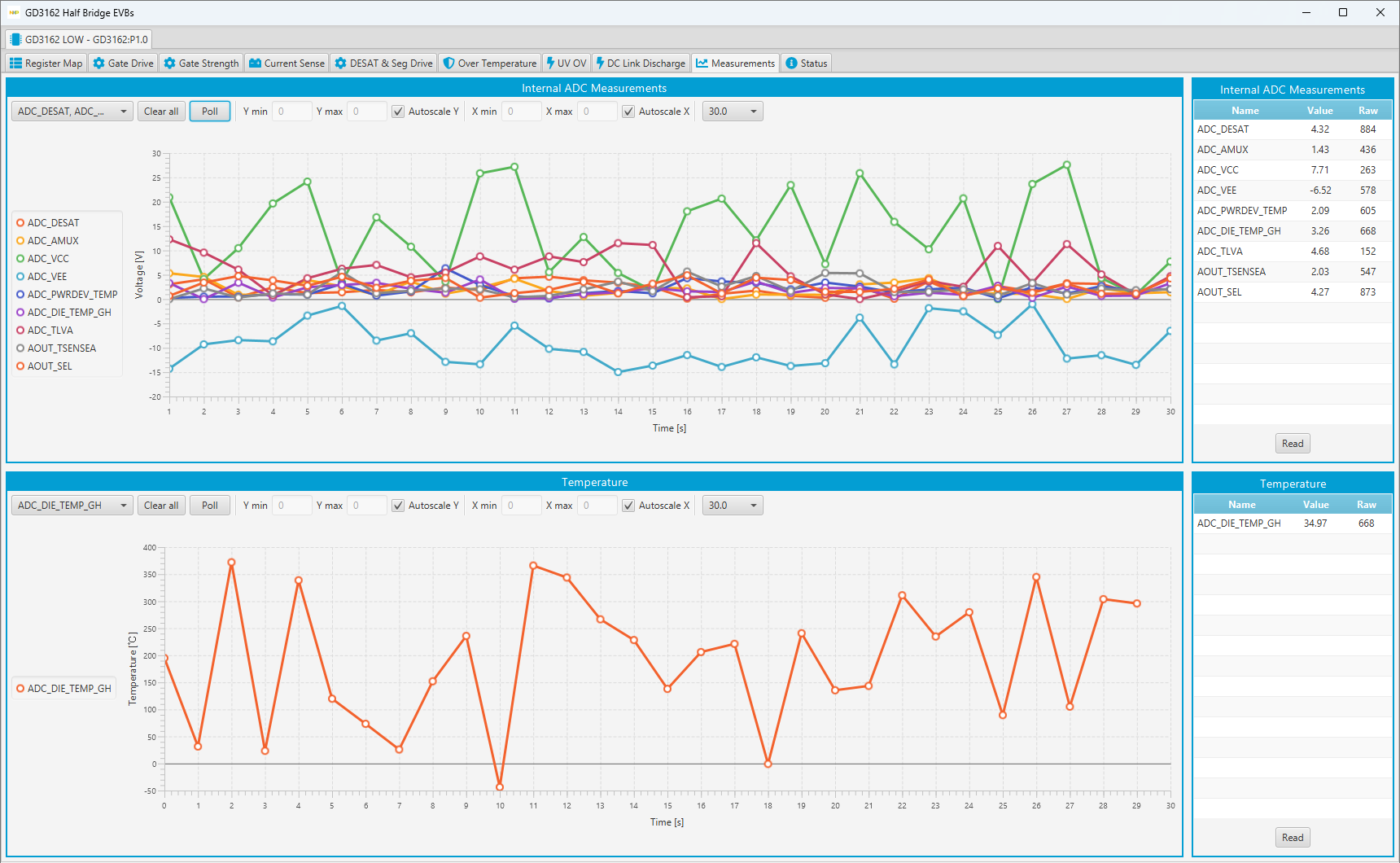The width and height of the screenshot is (1400, 863).
Task: Expand the ADC_DIE_TEMP_GH selection dropdown
Action: click(72, 506)
